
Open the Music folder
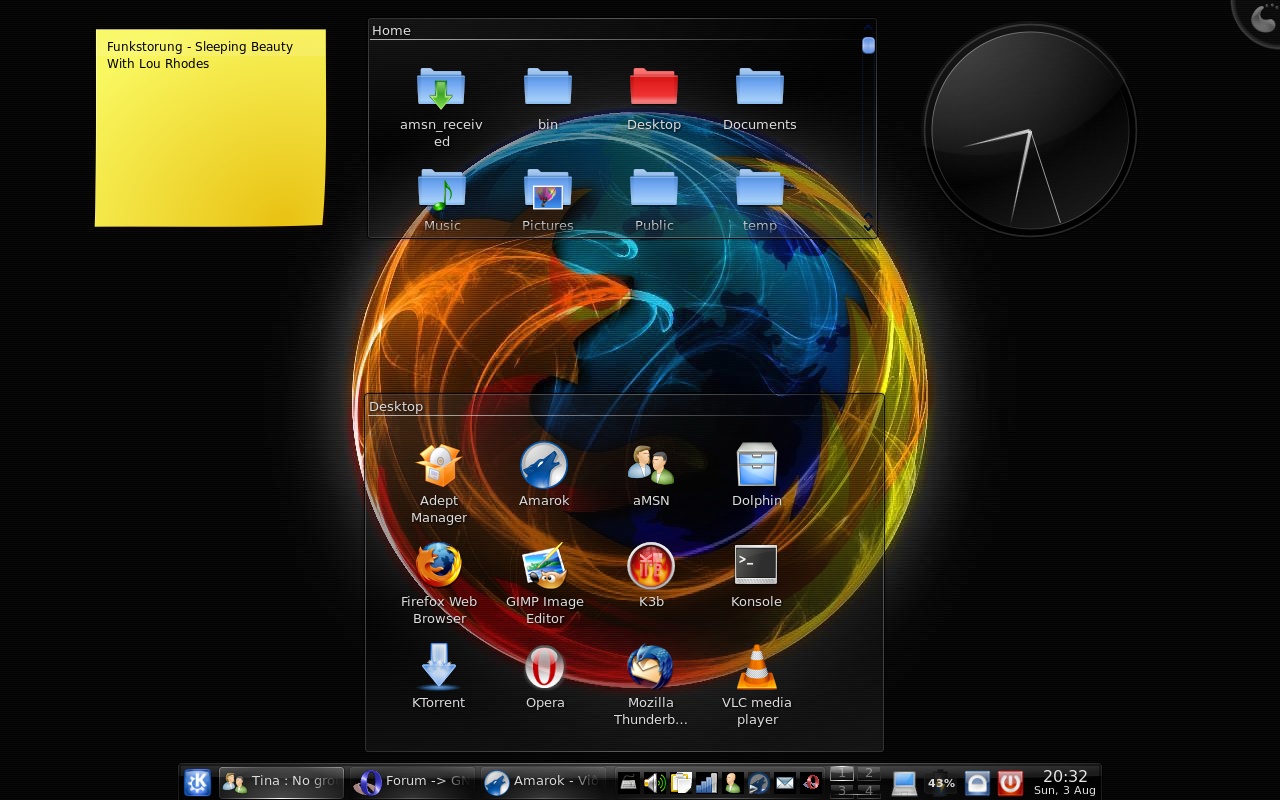click(442, 200)
